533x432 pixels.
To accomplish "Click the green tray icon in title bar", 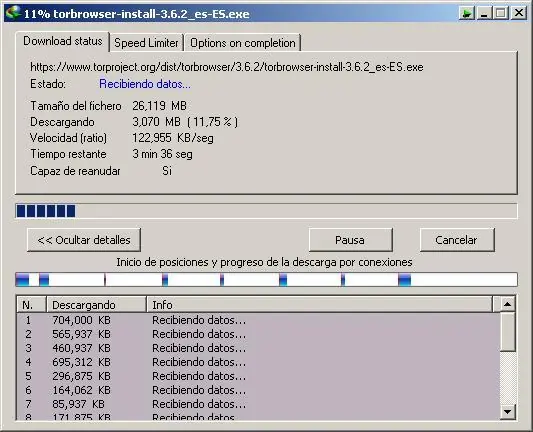I will [x=467, y=14].
